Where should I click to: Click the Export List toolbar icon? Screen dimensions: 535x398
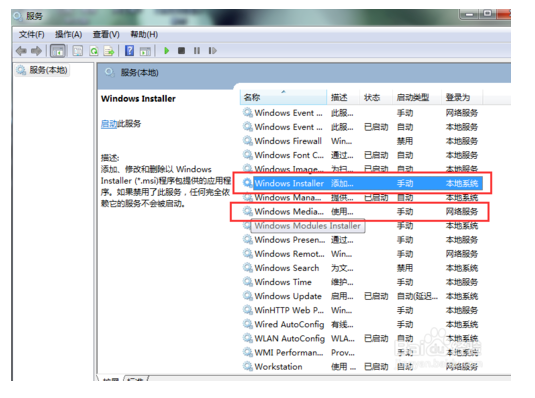pos(109,51)
